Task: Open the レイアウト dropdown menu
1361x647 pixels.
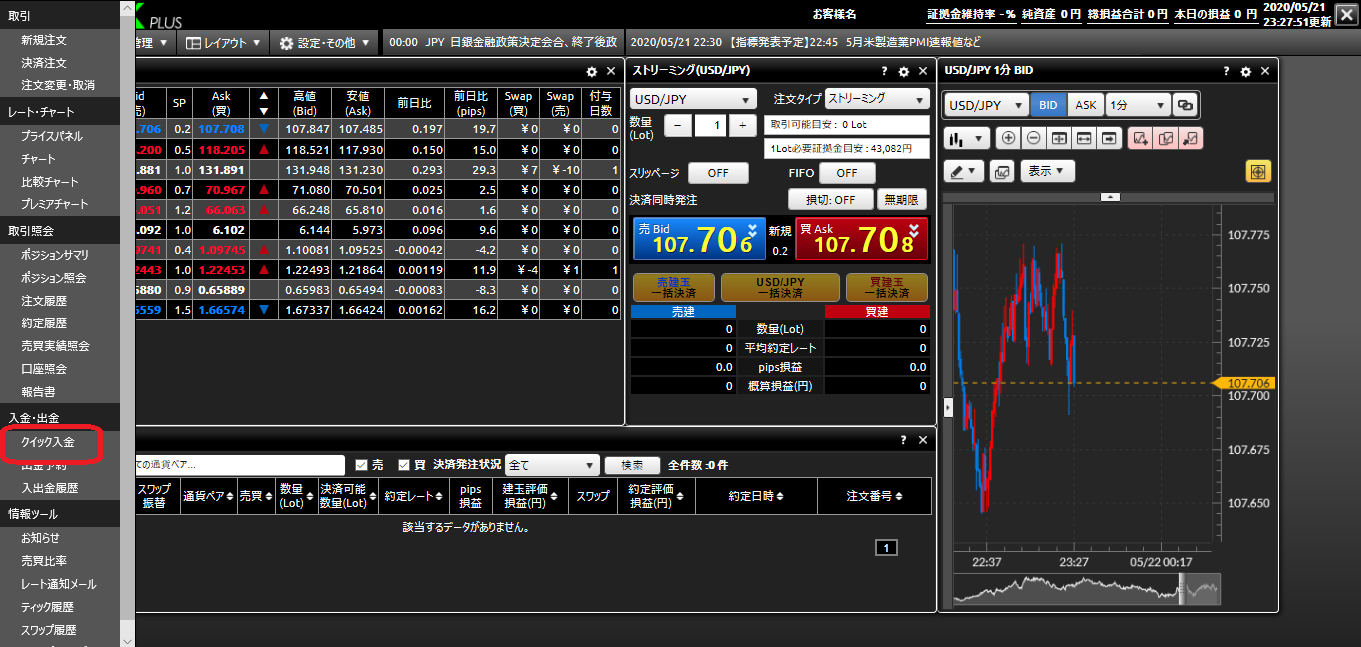Action: pos(224,43)
